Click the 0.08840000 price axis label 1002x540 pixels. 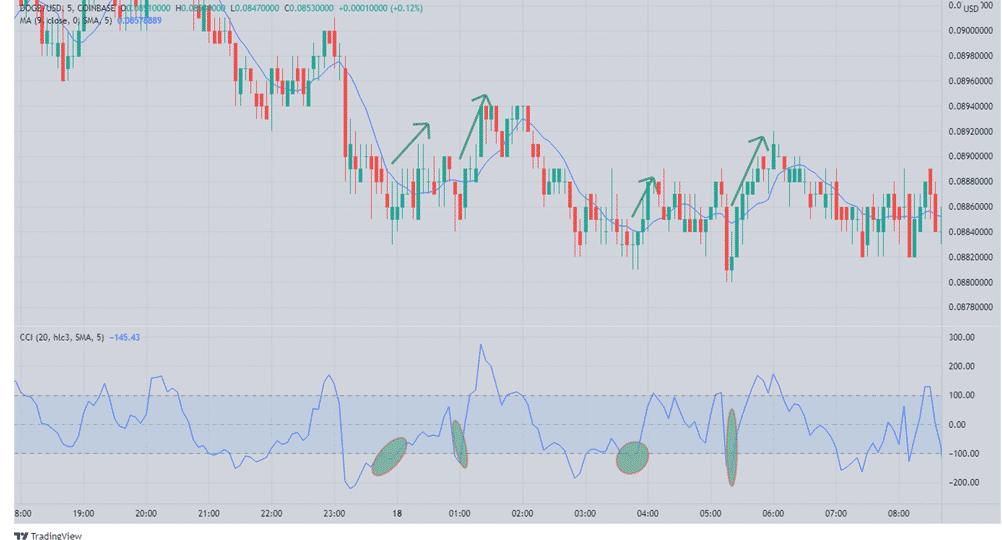[x=970, y=232]
